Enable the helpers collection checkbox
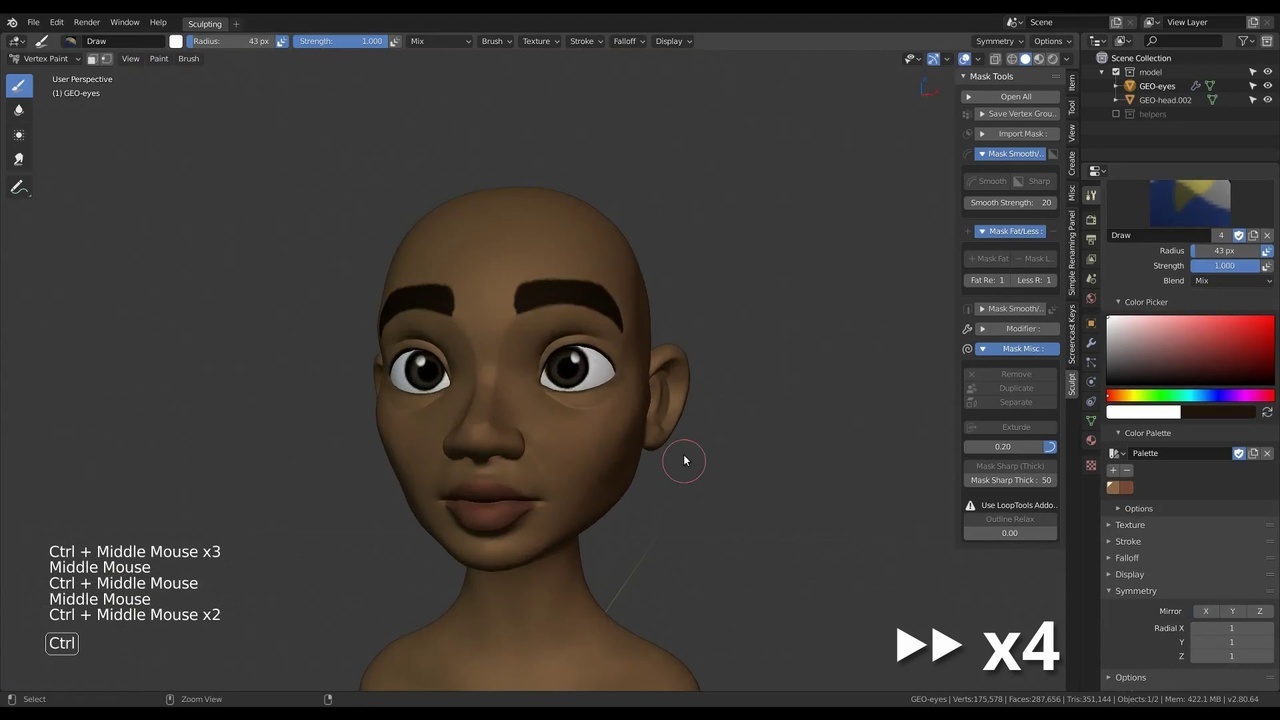Image resolution: width=1280 pixels, height=720 pixels. pyautogui.click(x=1116, y=114)
